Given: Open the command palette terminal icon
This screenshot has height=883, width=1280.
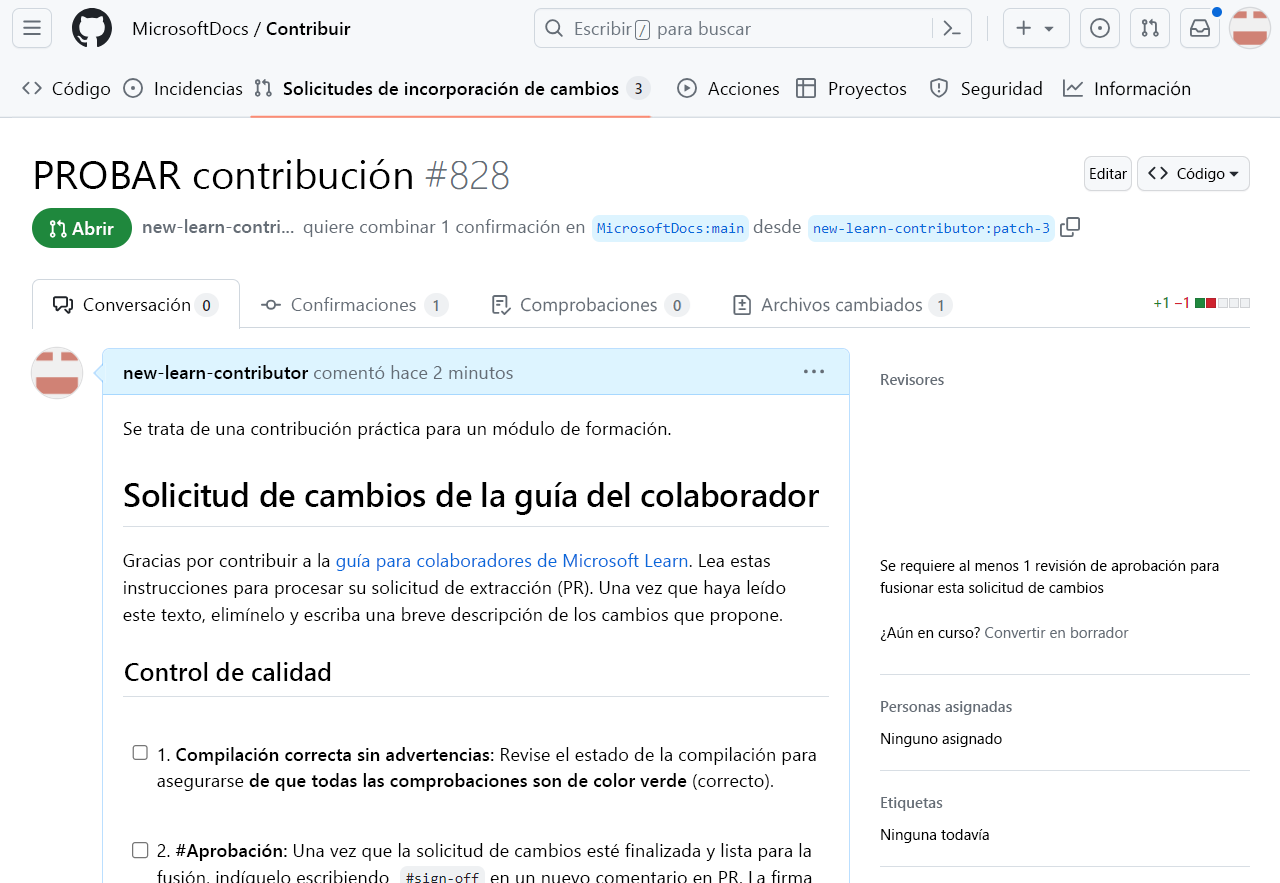Looking at the screenshot, I should (952, 28).
